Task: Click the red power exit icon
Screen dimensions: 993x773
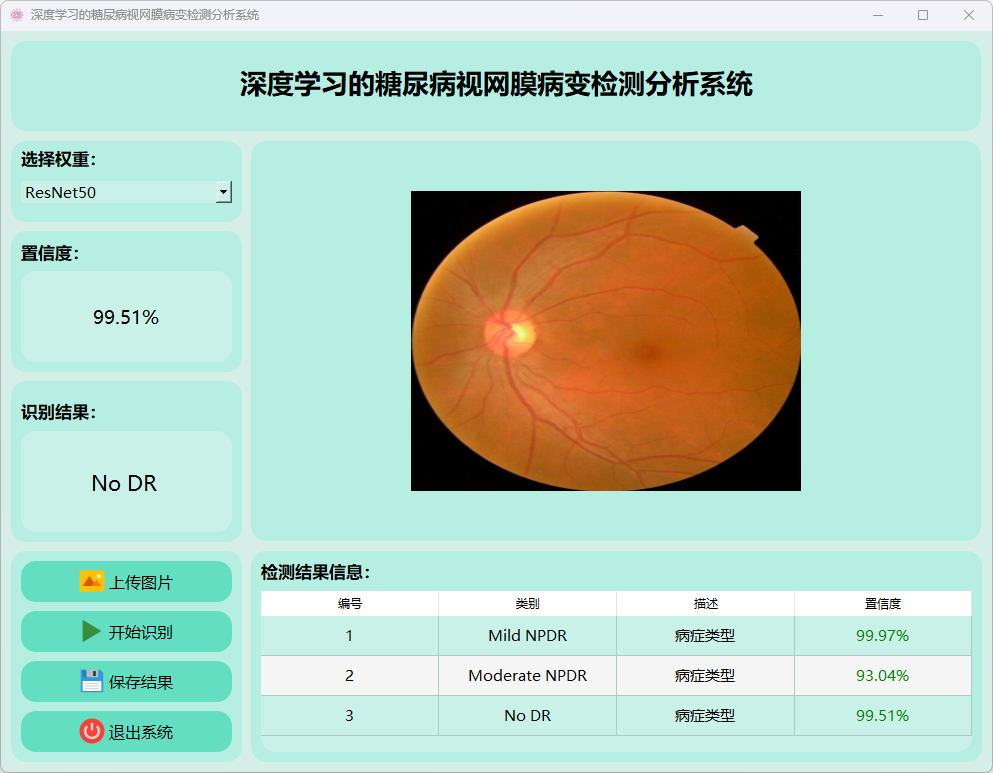Action: (x=92, y=731)
